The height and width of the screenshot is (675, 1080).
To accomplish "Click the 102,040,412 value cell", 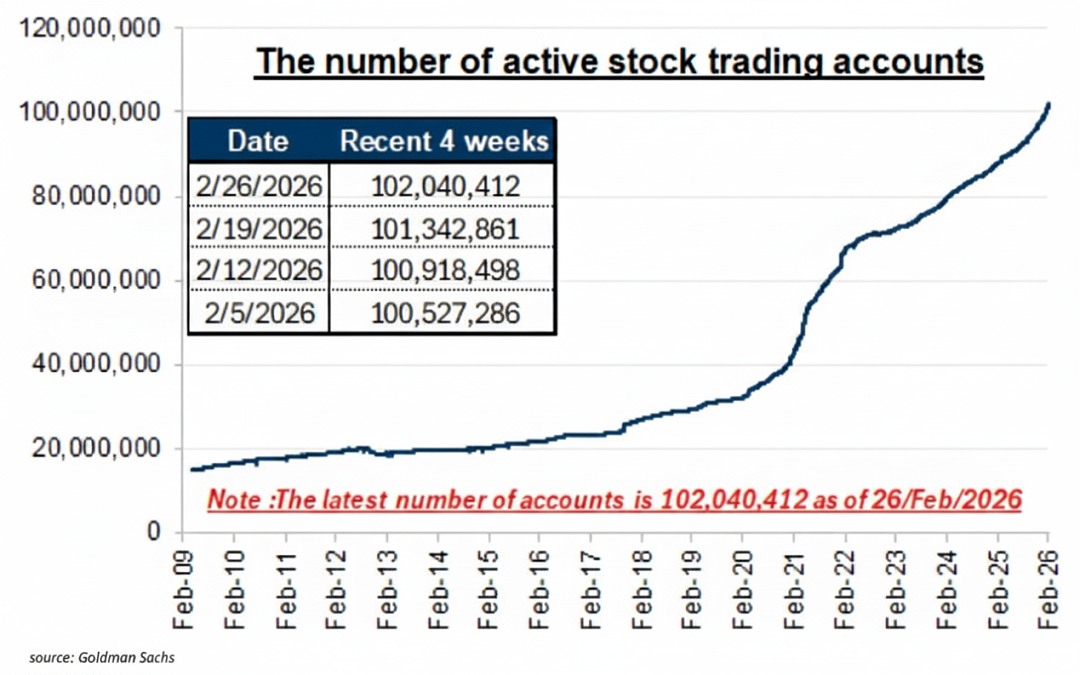I will click(444, 186).
